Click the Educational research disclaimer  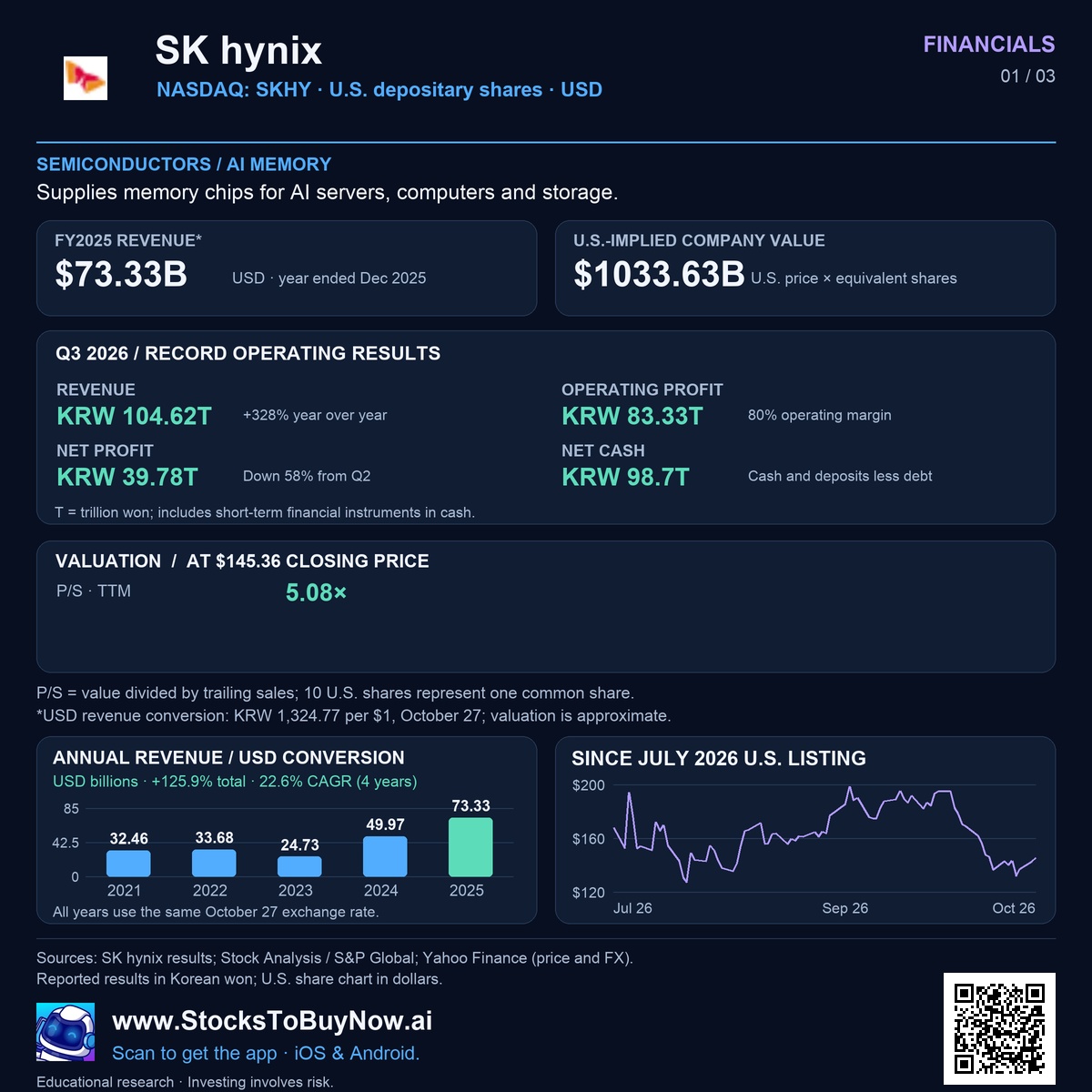pyautogui.click(x=185, y=1082)
